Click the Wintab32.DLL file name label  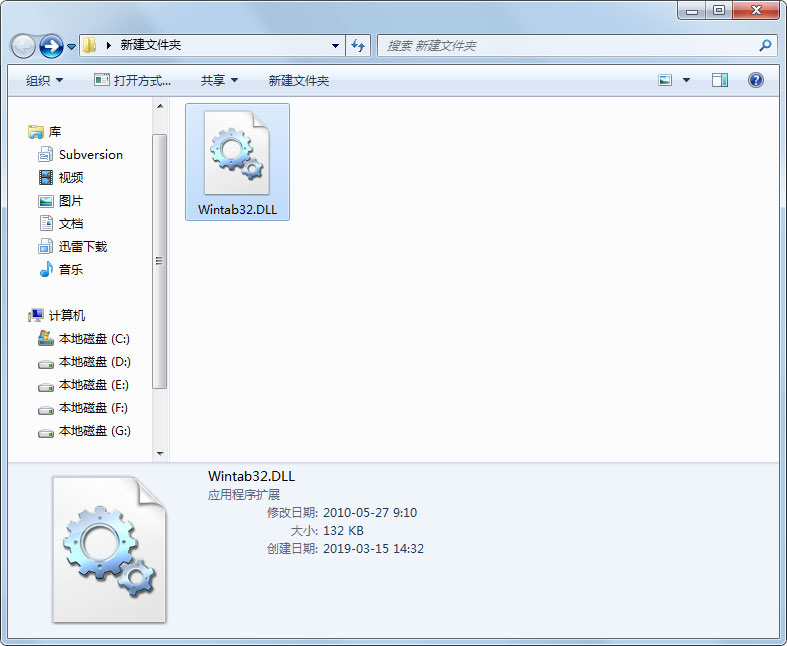pos(237,210)
